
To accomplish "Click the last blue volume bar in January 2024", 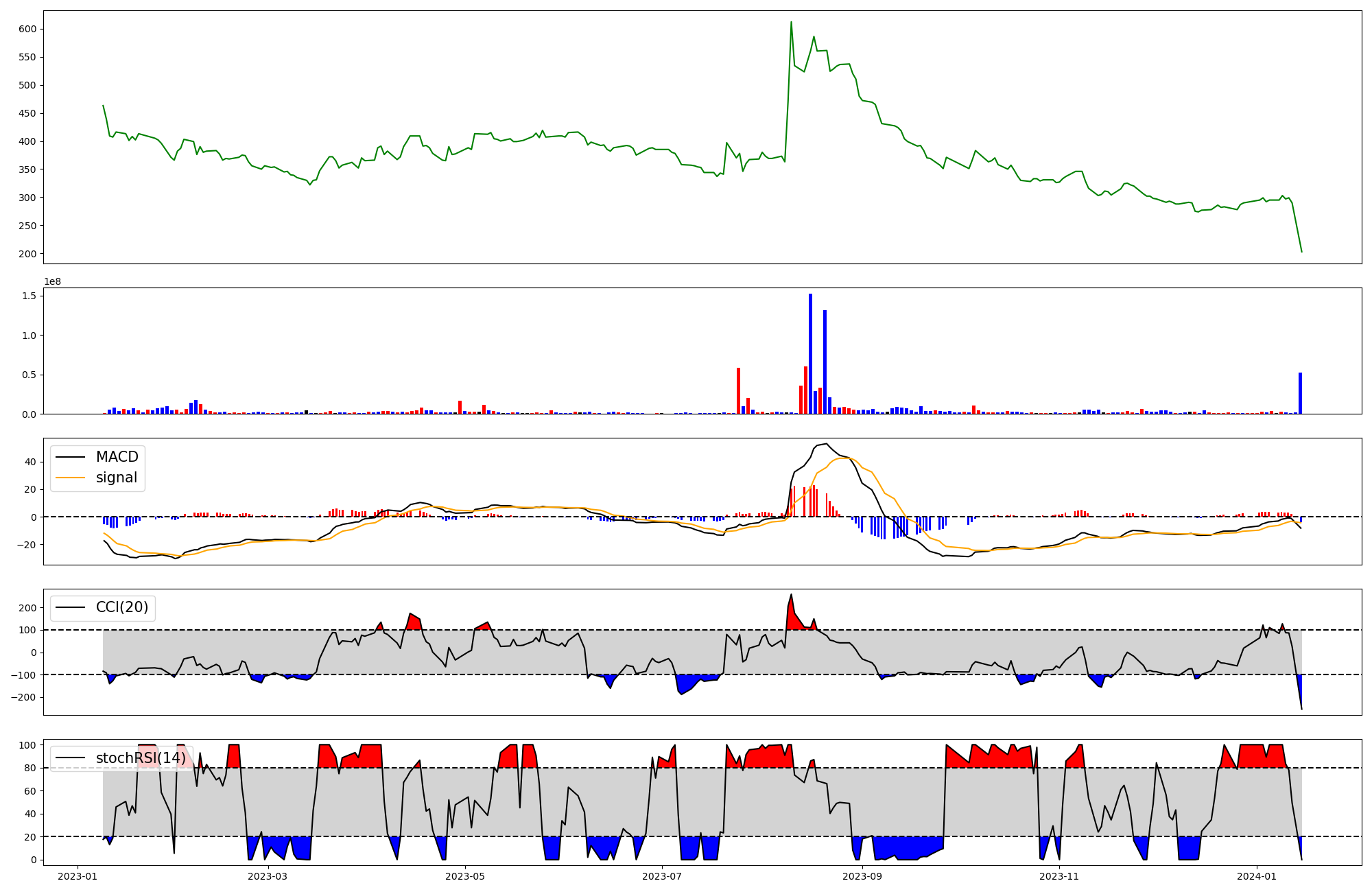I will pos(1300,393).
